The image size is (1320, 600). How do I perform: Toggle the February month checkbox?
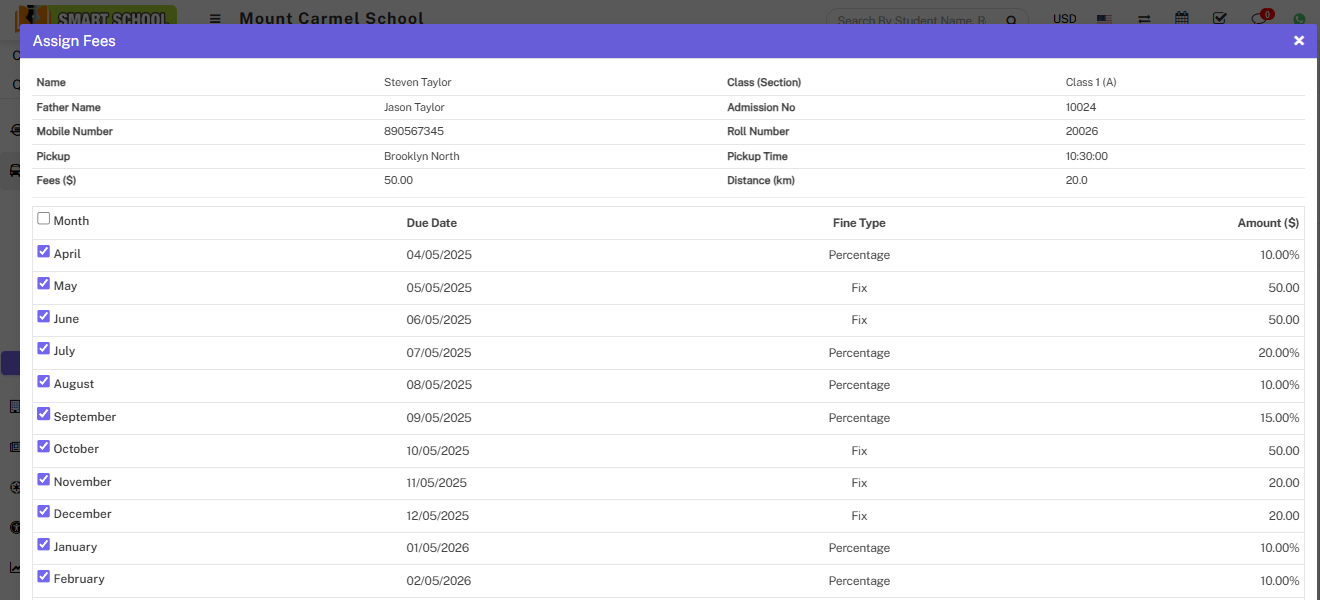[x=43, y=577]
